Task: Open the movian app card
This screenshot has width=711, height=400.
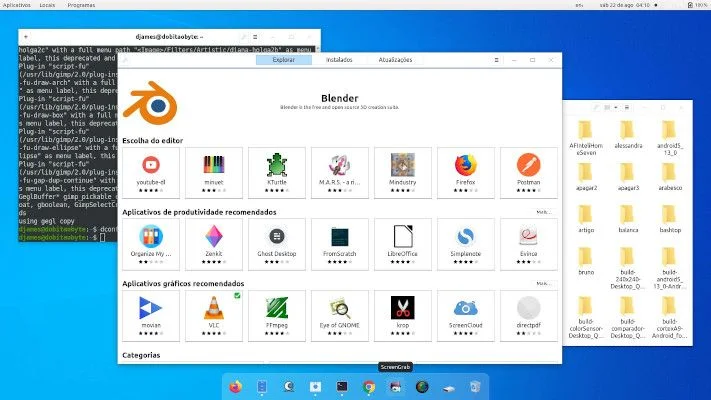Action: 151,316
